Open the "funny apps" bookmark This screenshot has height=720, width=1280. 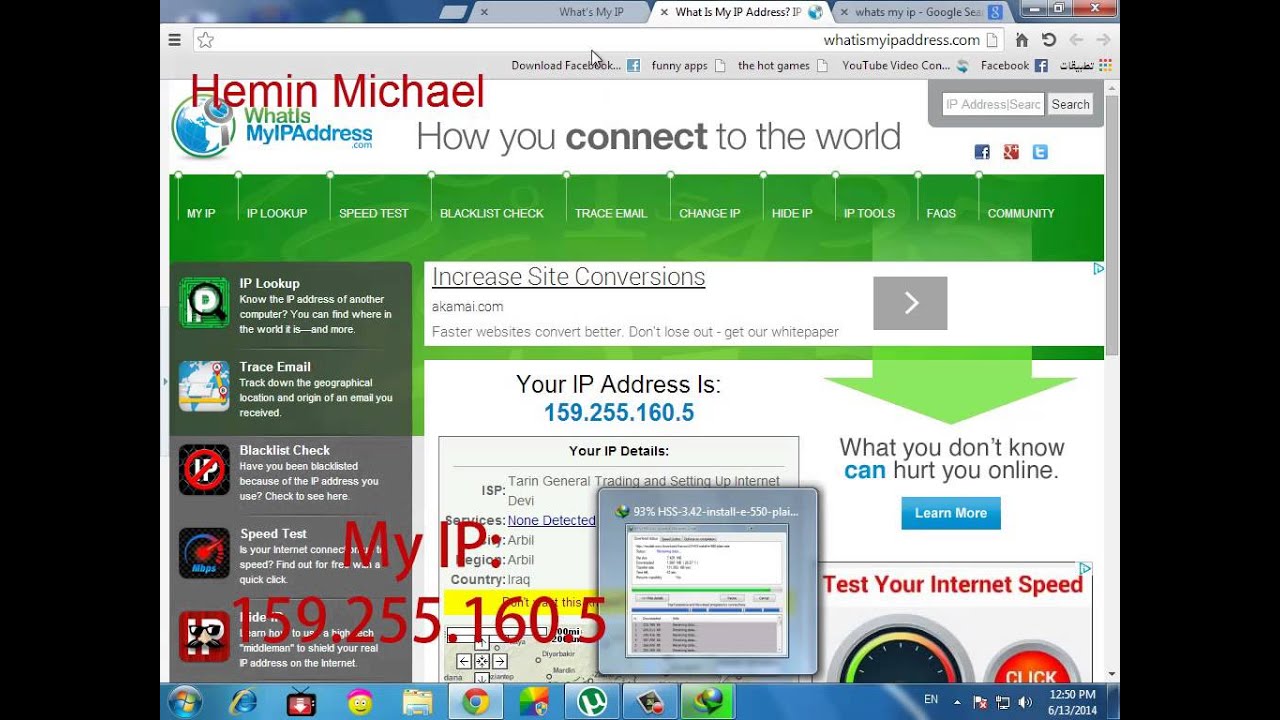pos(688,66)
